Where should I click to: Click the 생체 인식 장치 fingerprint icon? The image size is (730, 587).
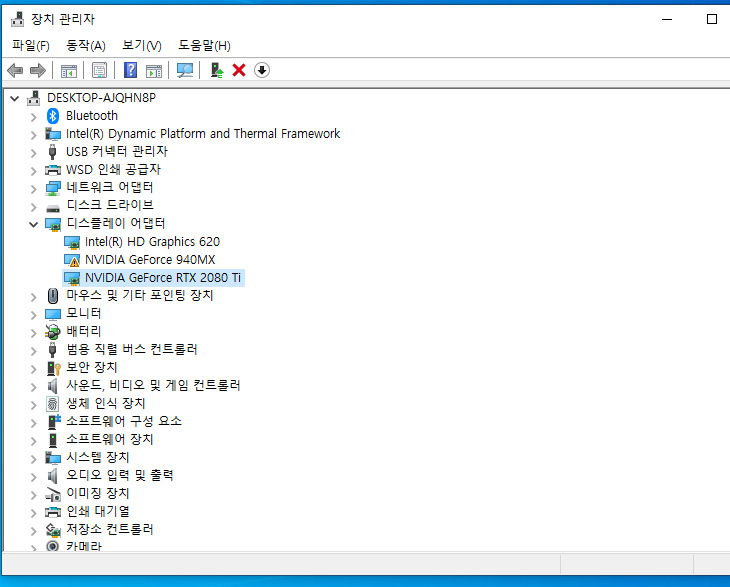[53, 404]
